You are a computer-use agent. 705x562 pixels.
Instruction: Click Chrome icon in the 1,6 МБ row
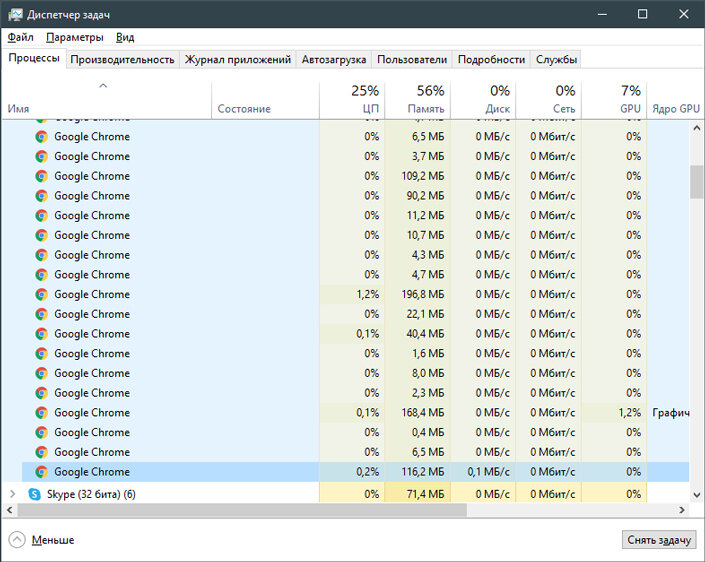click(x=41, y=353)
